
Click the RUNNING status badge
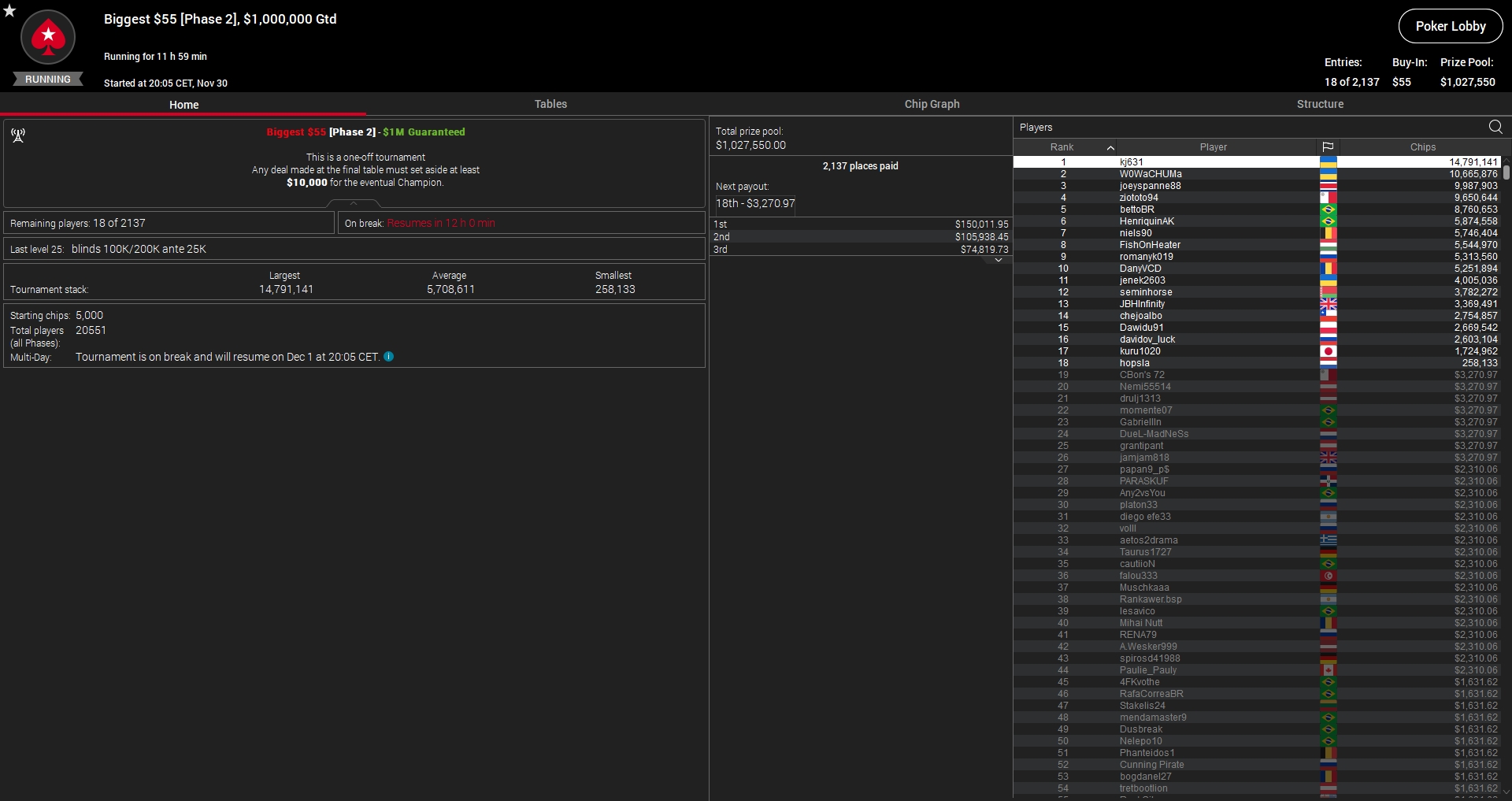click(48, 79)
